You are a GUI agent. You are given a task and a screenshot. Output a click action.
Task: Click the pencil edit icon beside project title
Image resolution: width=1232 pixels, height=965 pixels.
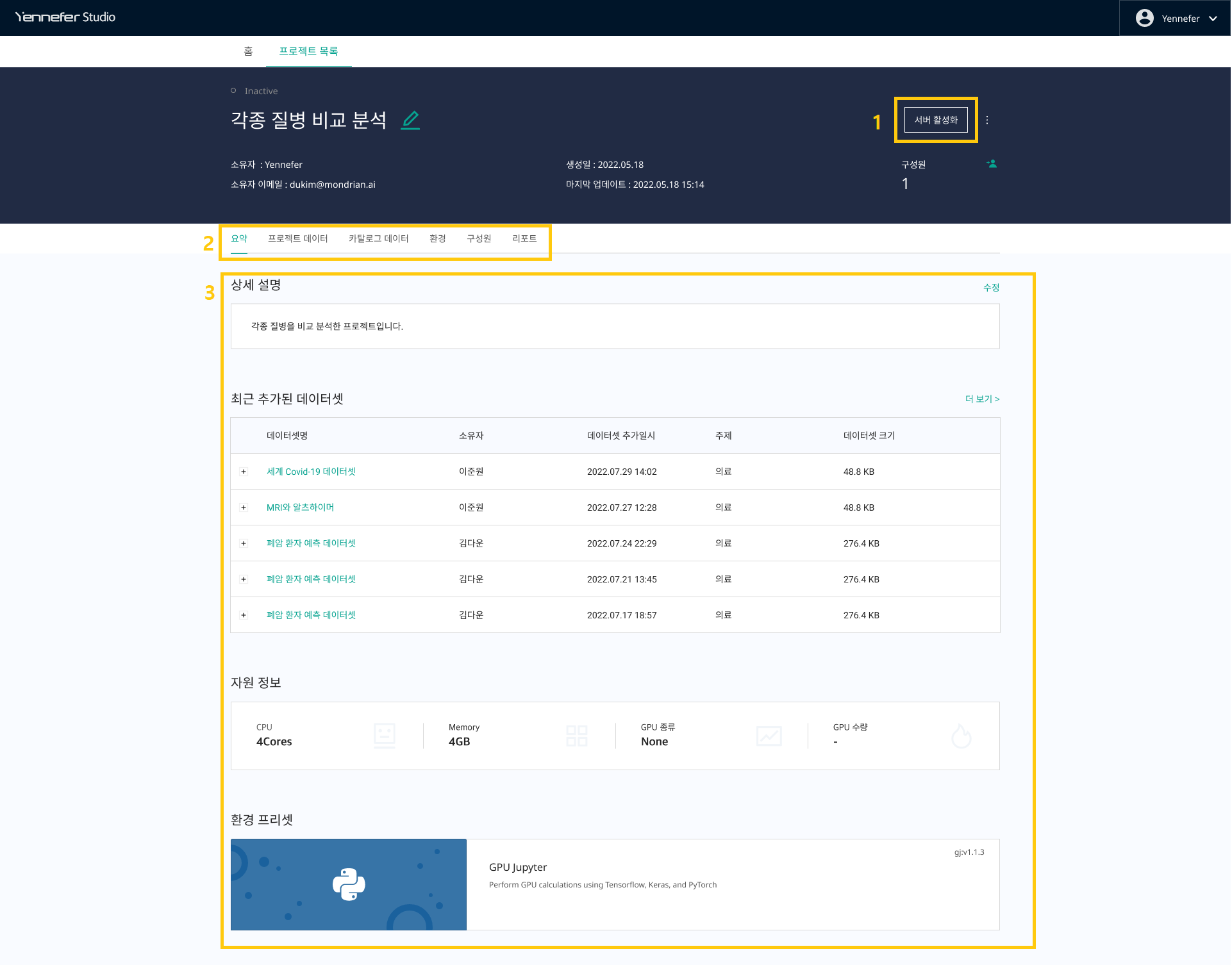coord(410,120)
